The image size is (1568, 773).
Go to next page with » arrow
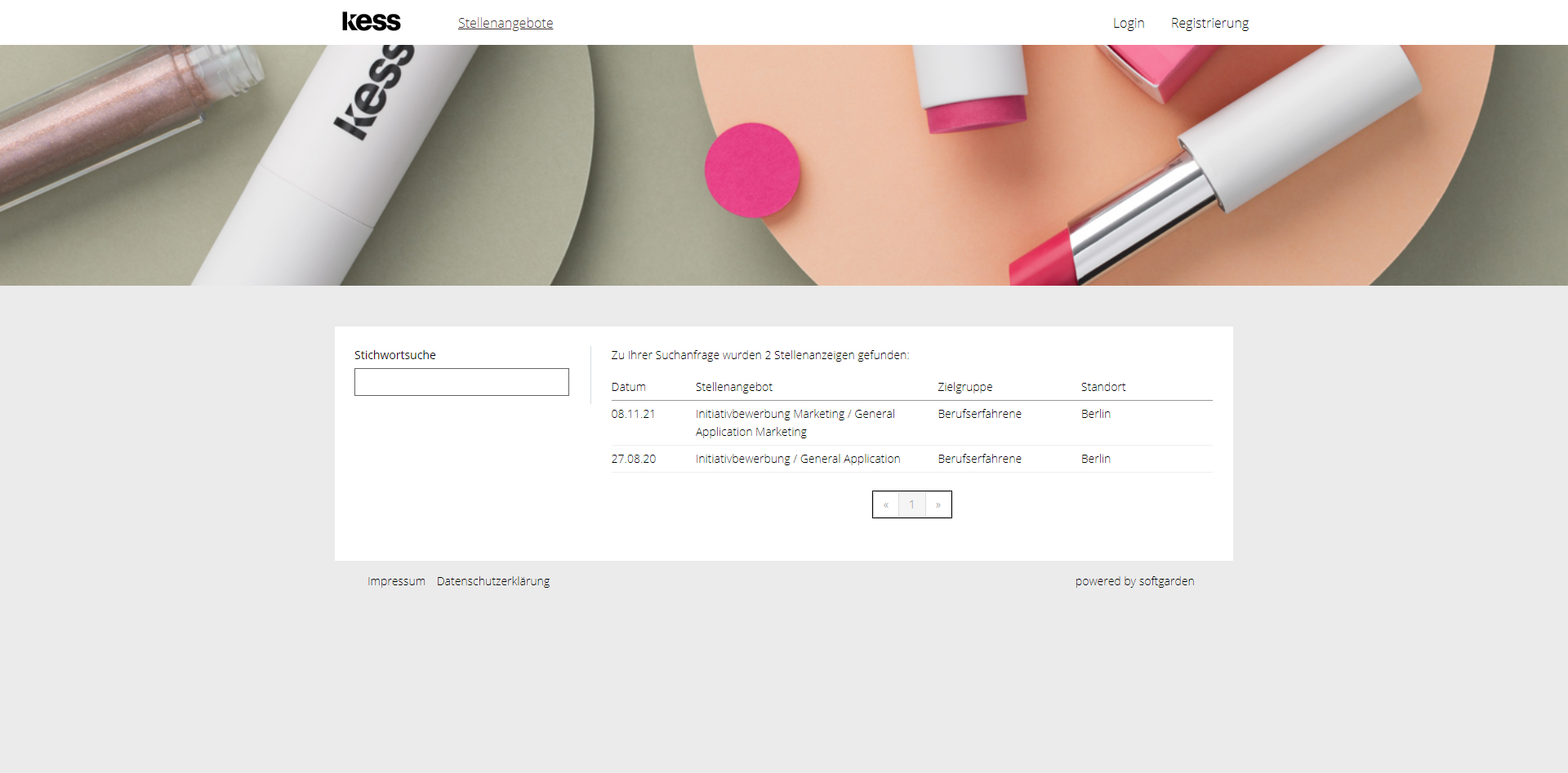(x=938, y=504)
